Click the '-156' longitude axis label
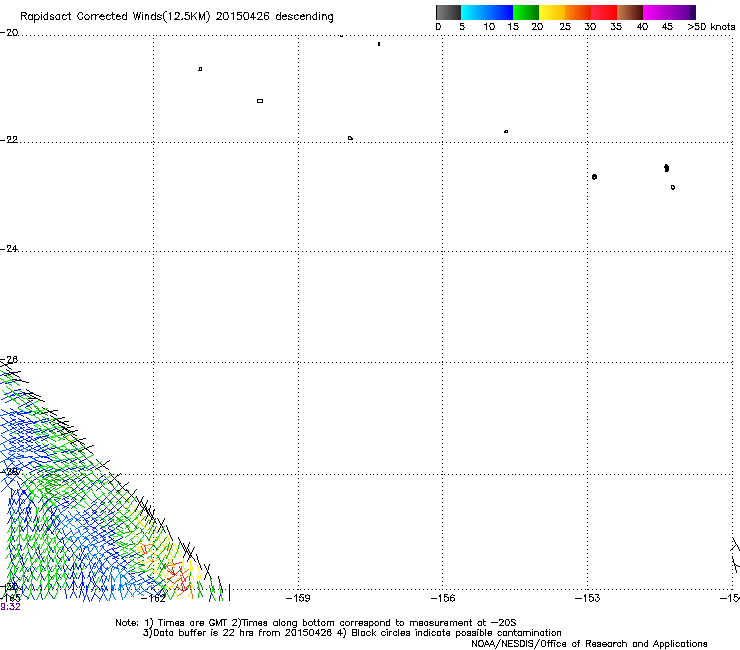The width and height of the screenshot is (740, 650). tap(443, 599)
